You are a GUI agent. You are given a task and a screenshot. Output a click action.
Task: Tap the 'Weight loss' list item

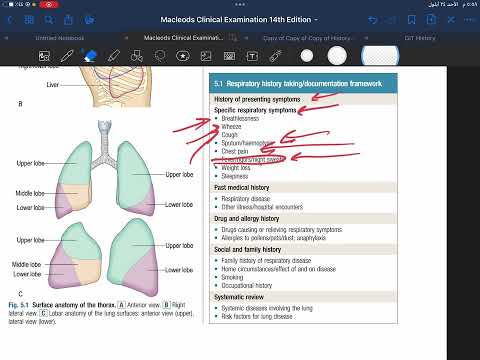[236, 168]
